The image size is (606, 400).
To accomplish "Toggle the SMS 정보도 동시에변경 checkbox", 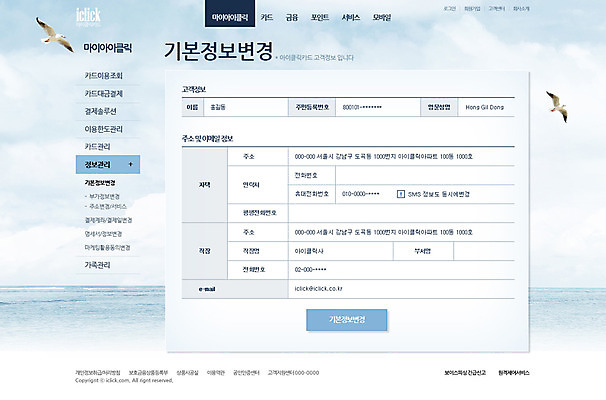I will tap(401, 194).
